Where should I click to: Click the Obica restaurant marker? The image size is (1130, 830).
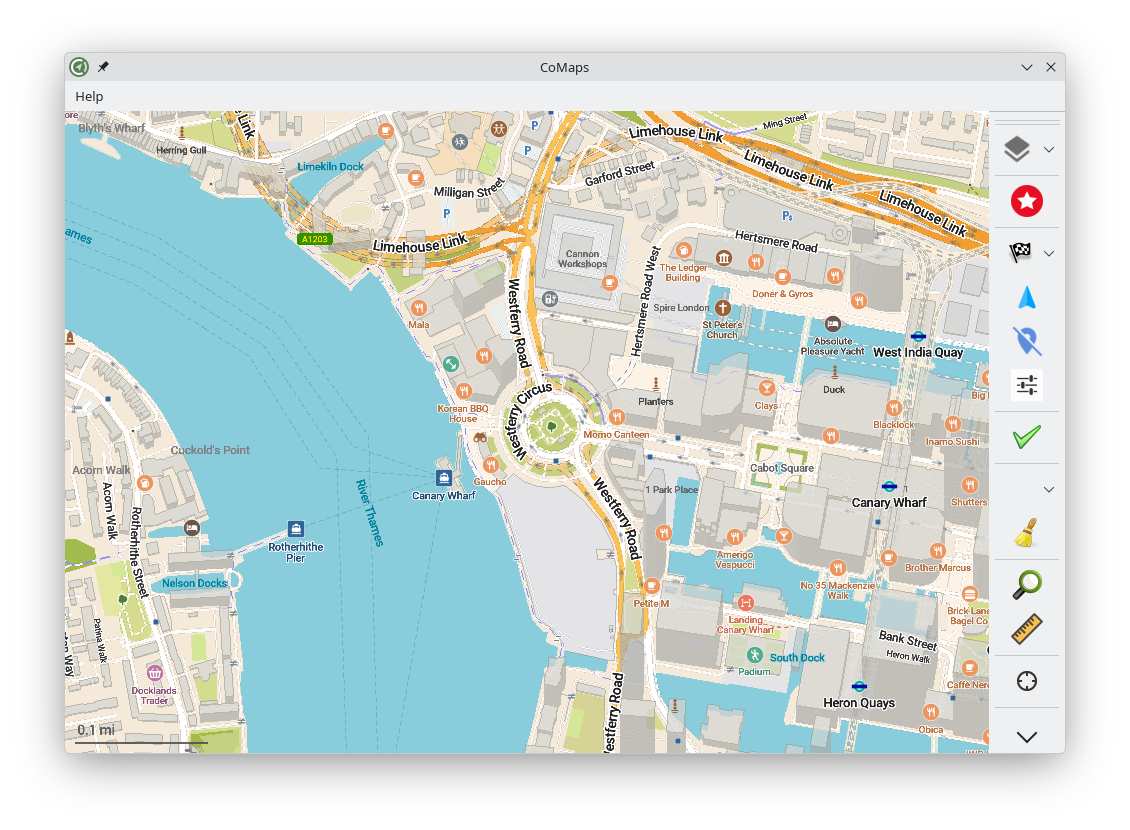coord(931,713)
